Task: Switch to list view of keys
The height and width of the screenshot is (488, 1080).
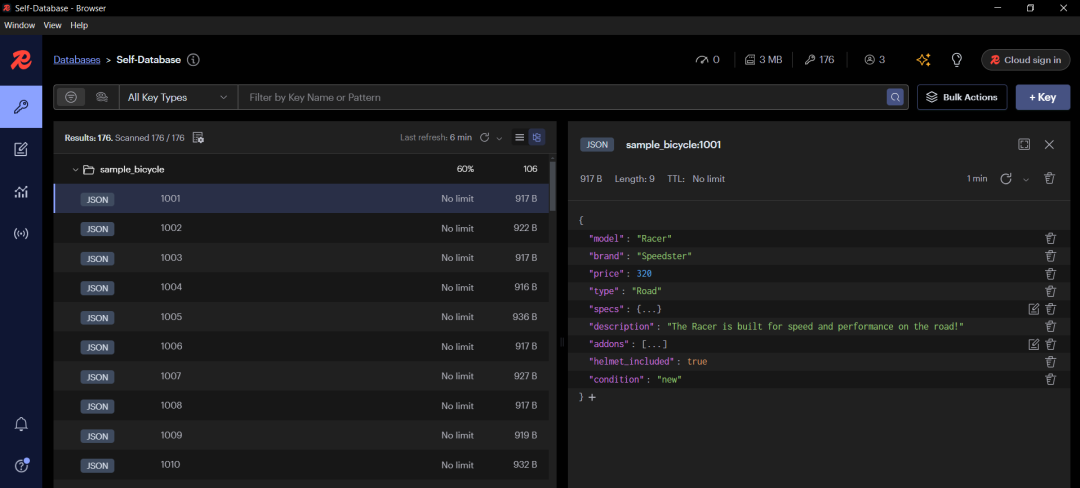Action: [x=519, y=137]
